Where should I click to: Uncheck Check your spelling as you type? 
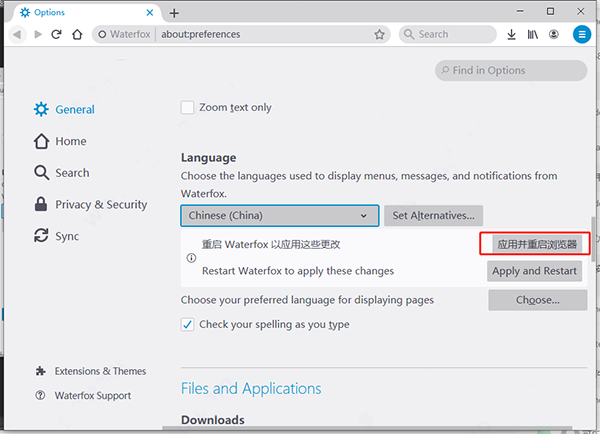point(187,324)
